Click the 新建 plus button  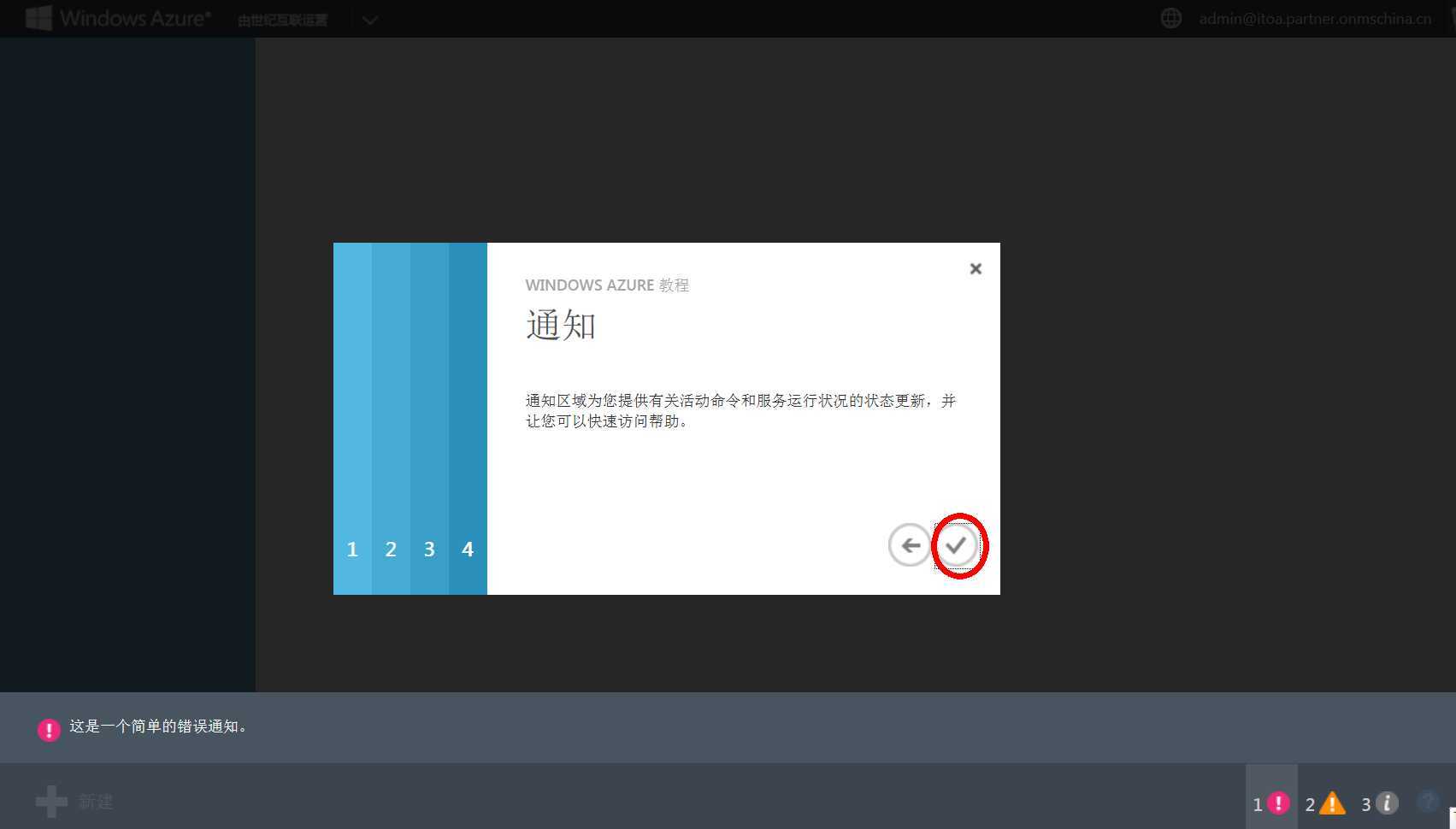pyautogui.click(x=74, y=802)
